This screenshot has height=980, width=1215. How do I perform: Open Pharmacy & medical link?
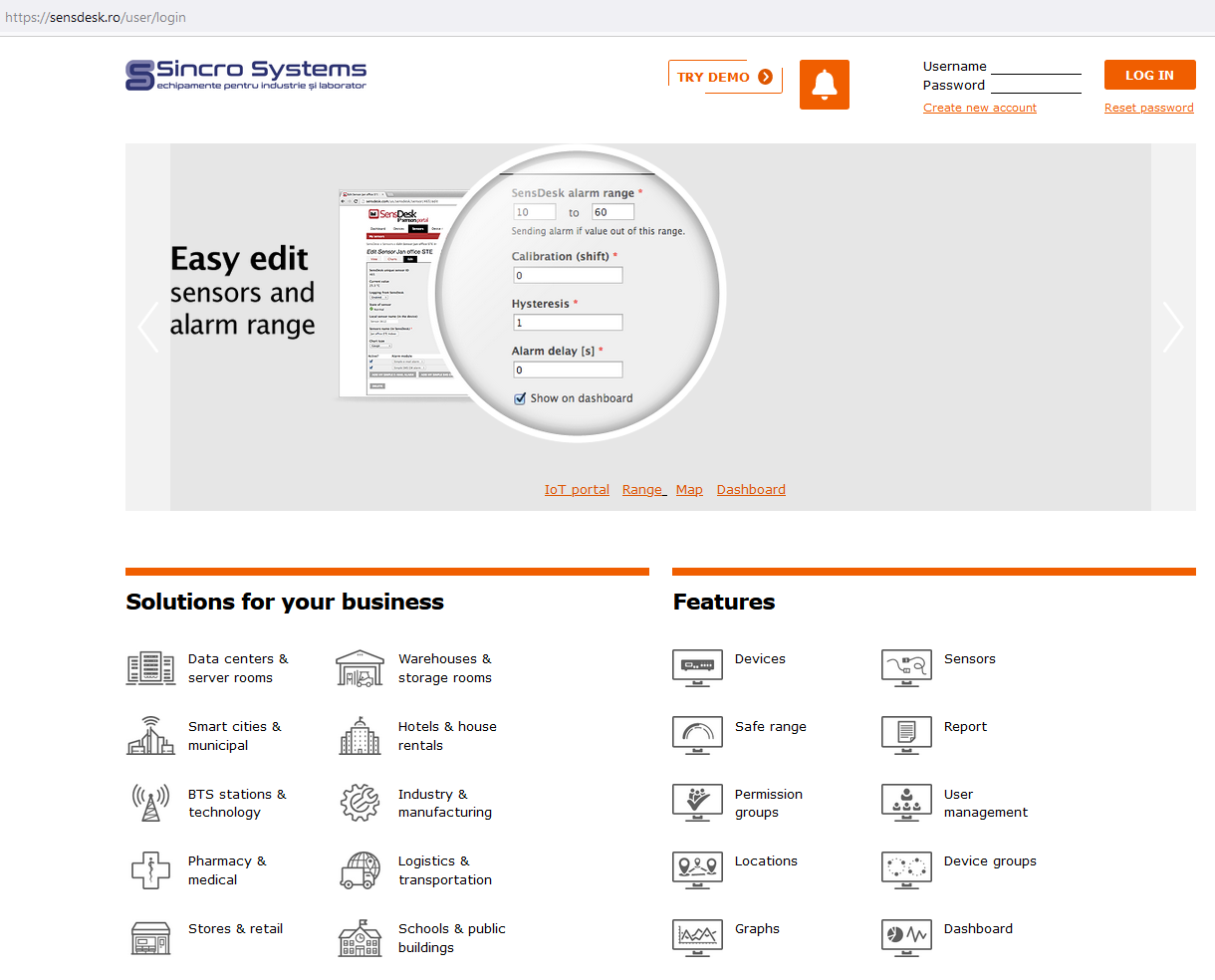[x=227, y=870]
